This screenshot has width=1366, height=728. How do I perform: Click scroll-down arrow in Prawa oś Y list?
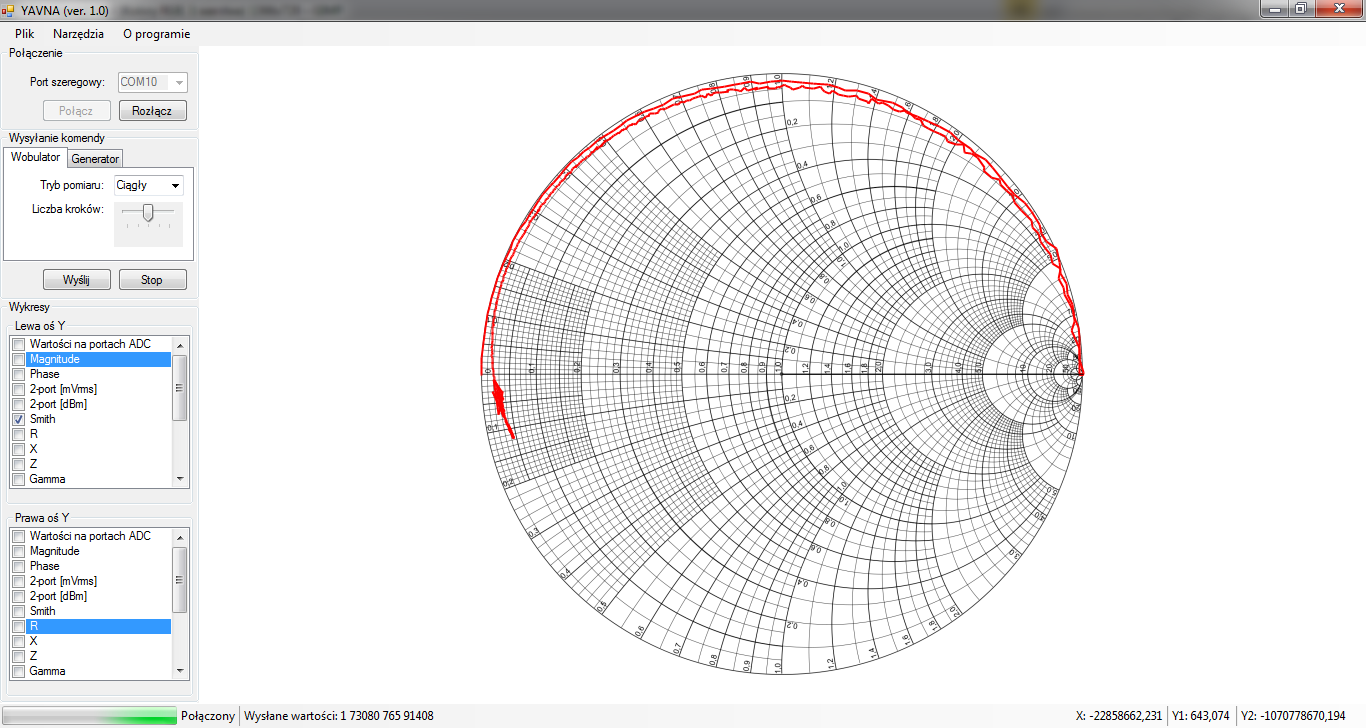coord(180,671)
